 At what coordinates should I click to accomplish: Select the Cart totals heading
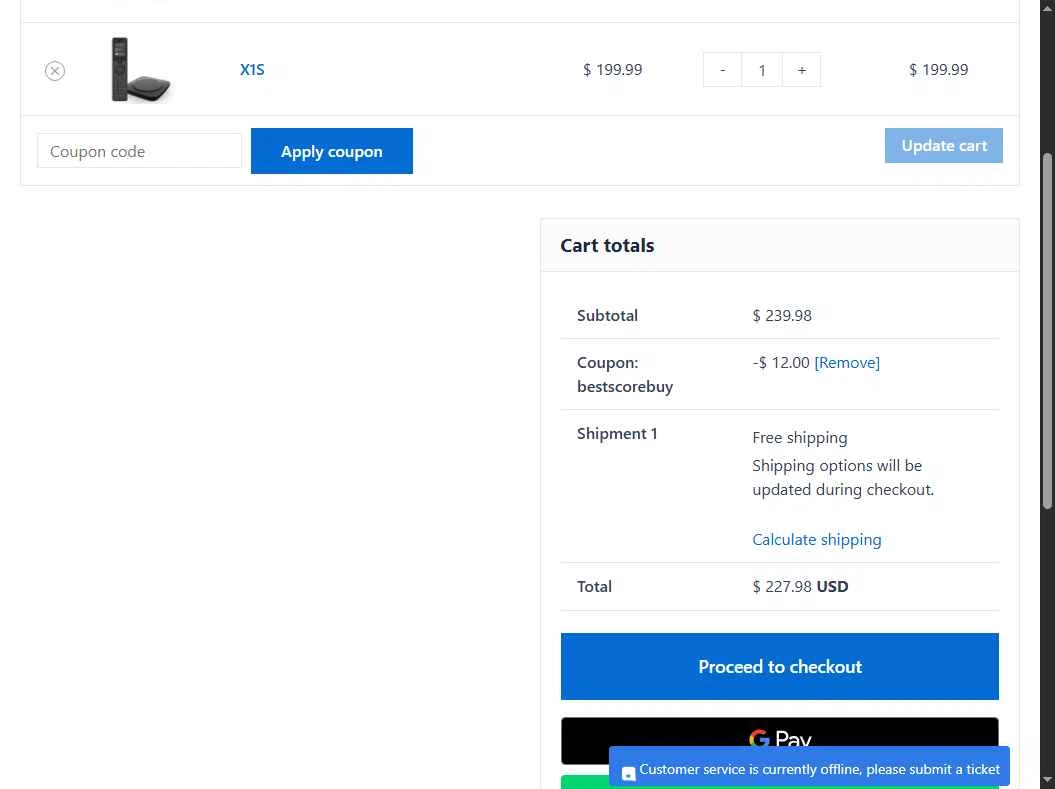pyautogui.click(x=607, y=246)
